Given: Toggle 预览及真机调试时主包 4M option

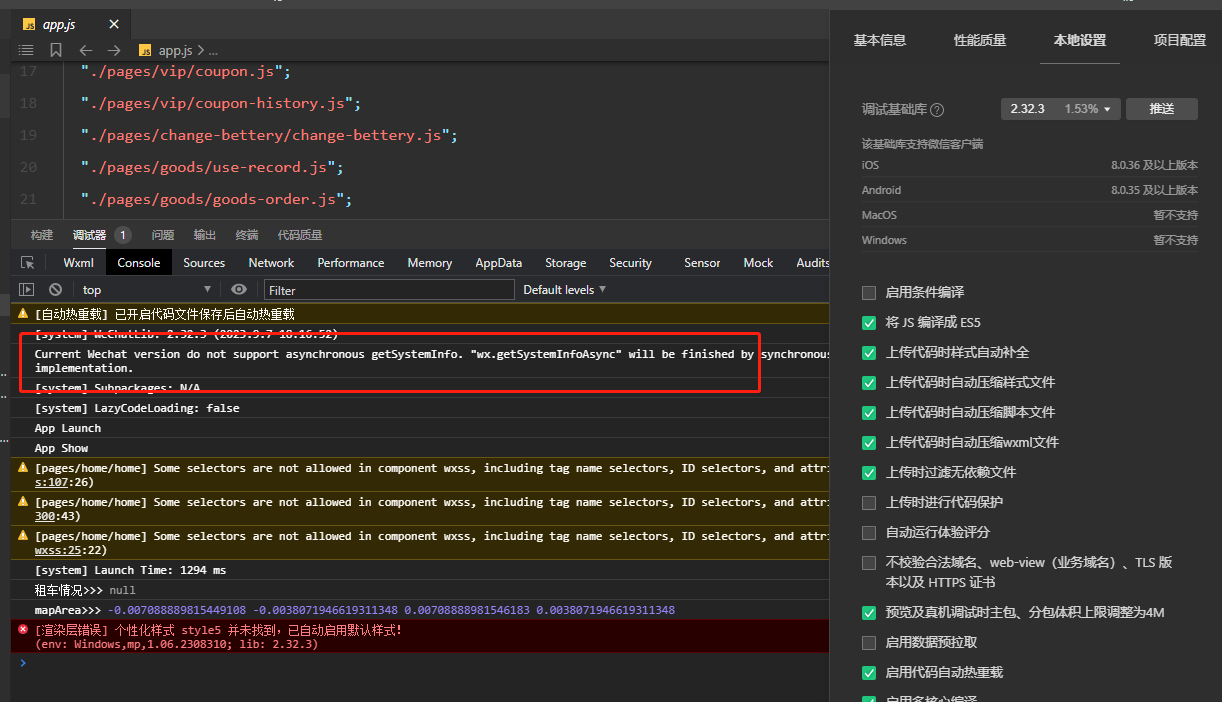Looking at the screenshot, I should pyautogui.click(x=869, y=613).
